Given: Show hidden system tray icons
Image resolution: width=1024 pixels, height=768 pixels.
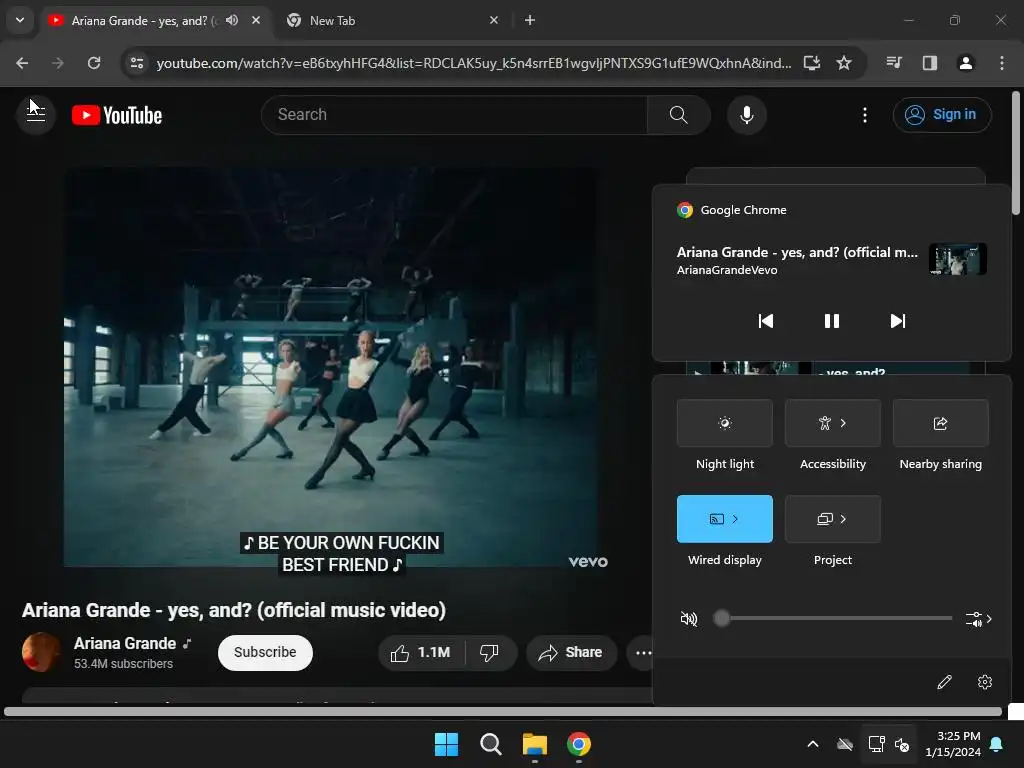Looking at the screenshot, I should coord(813,744).
